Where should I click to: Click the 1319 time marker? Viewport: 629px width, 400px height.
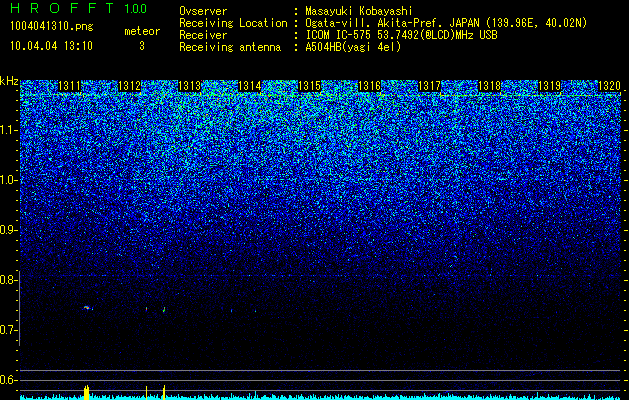549,86
